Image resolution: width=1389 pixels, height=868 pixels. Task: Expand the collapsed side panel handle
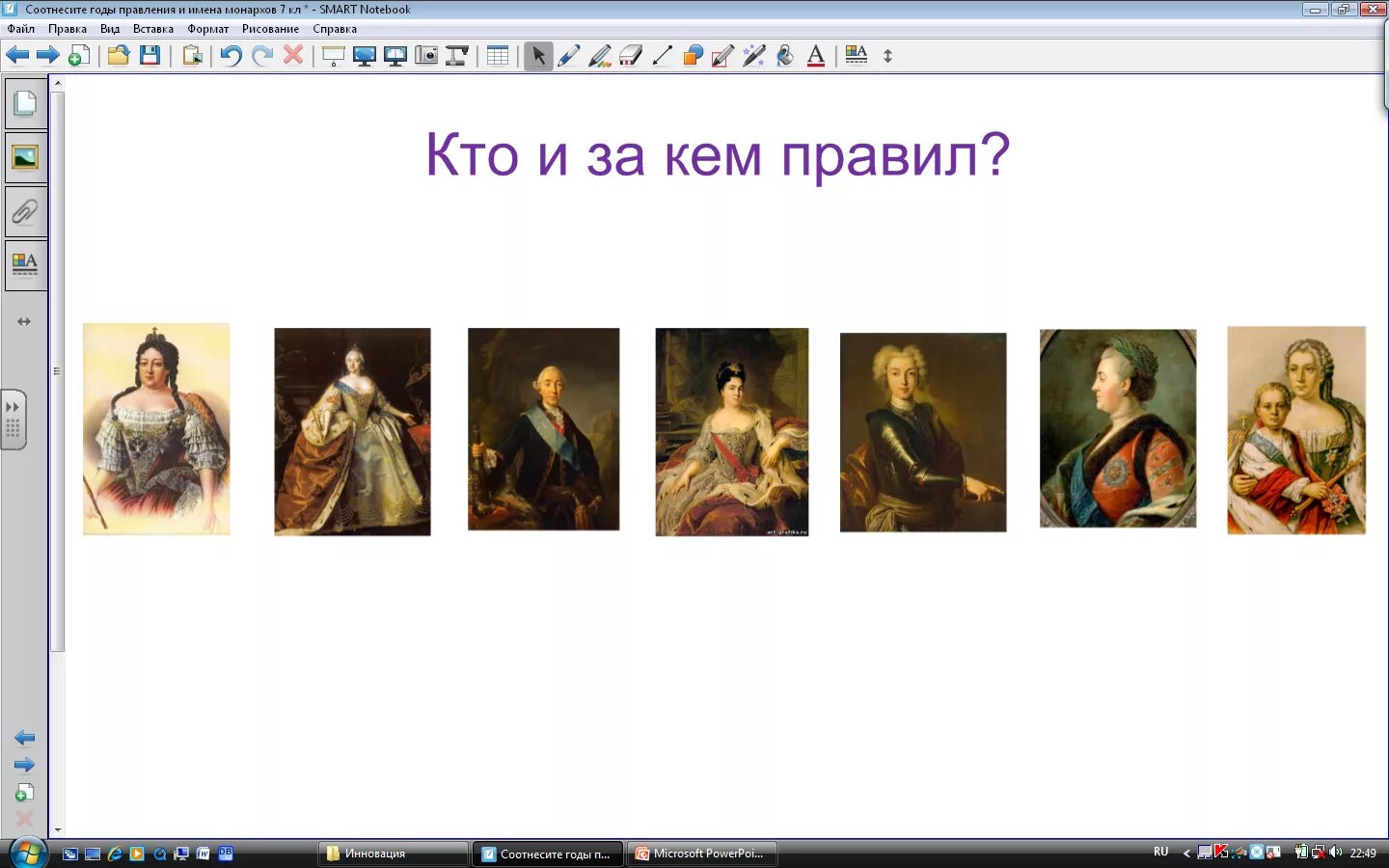[x=13, y=420]
